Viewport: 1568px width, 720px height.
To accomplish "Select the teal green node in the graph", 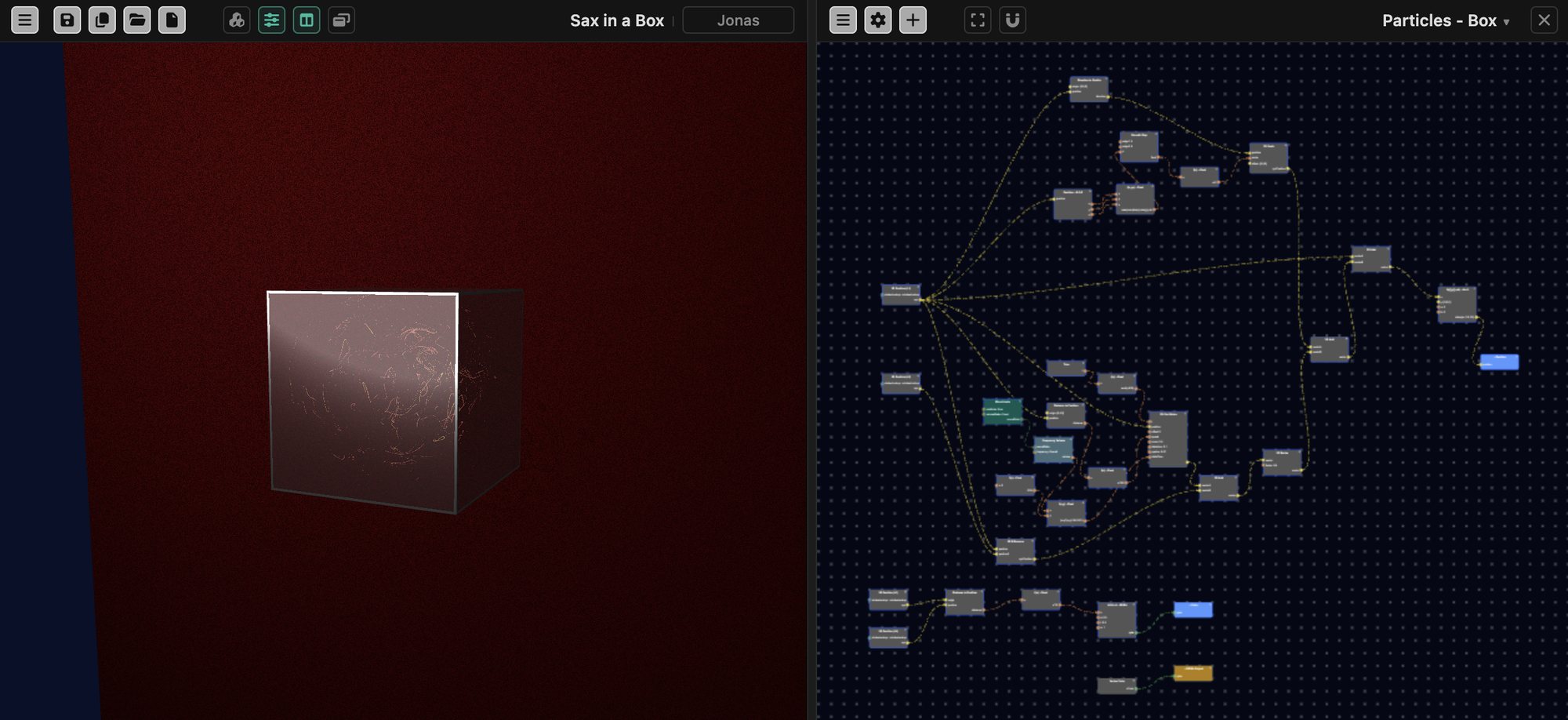I will tap(1003, 412).
